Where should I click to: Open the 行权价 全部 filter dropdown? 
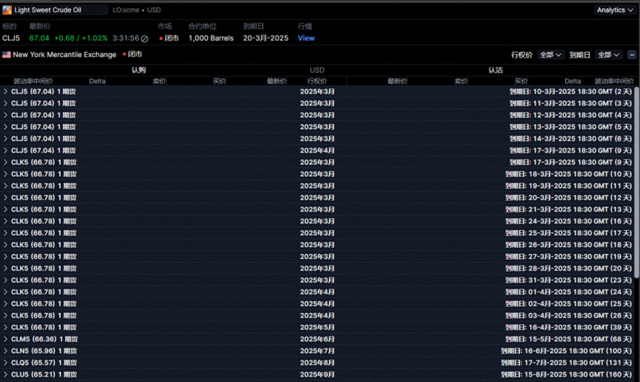click(550, 55)
